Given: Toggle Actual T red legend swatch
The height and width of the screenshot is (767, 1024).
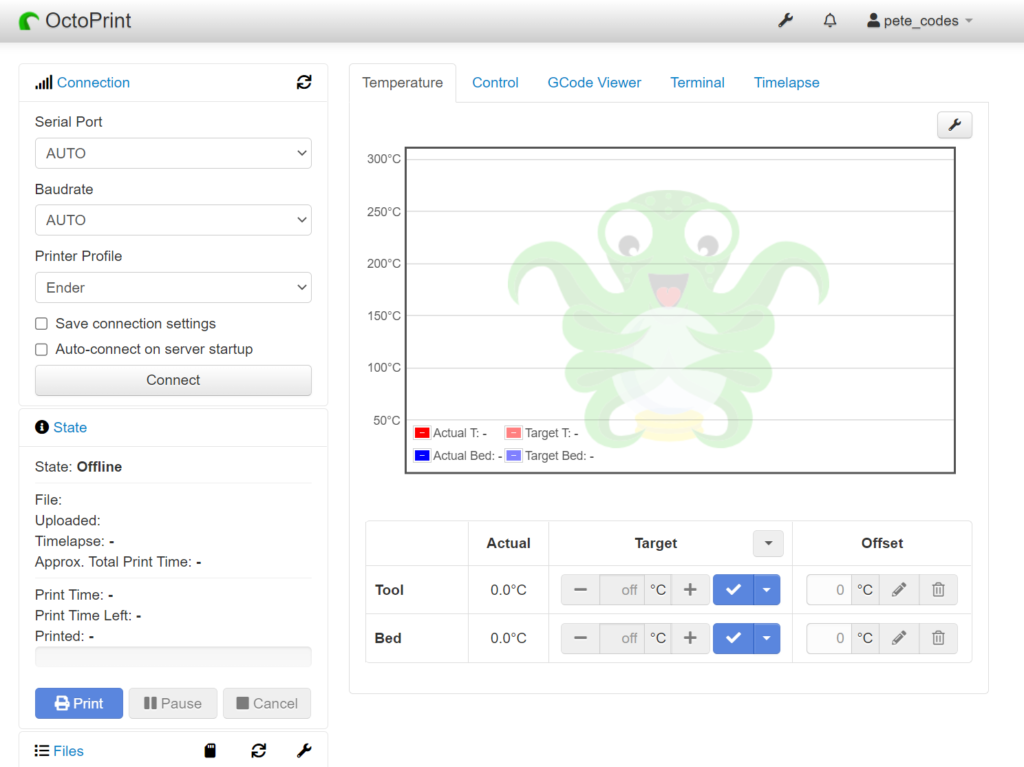Looking at the screenshot, I should pyautogui.click(x=422, y=432).
